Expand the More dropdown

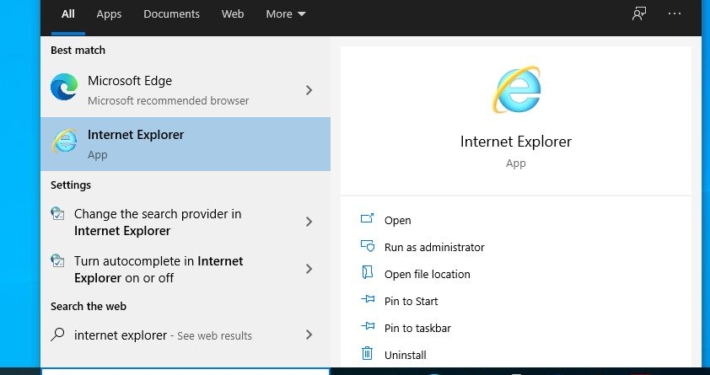coord(286,14)
